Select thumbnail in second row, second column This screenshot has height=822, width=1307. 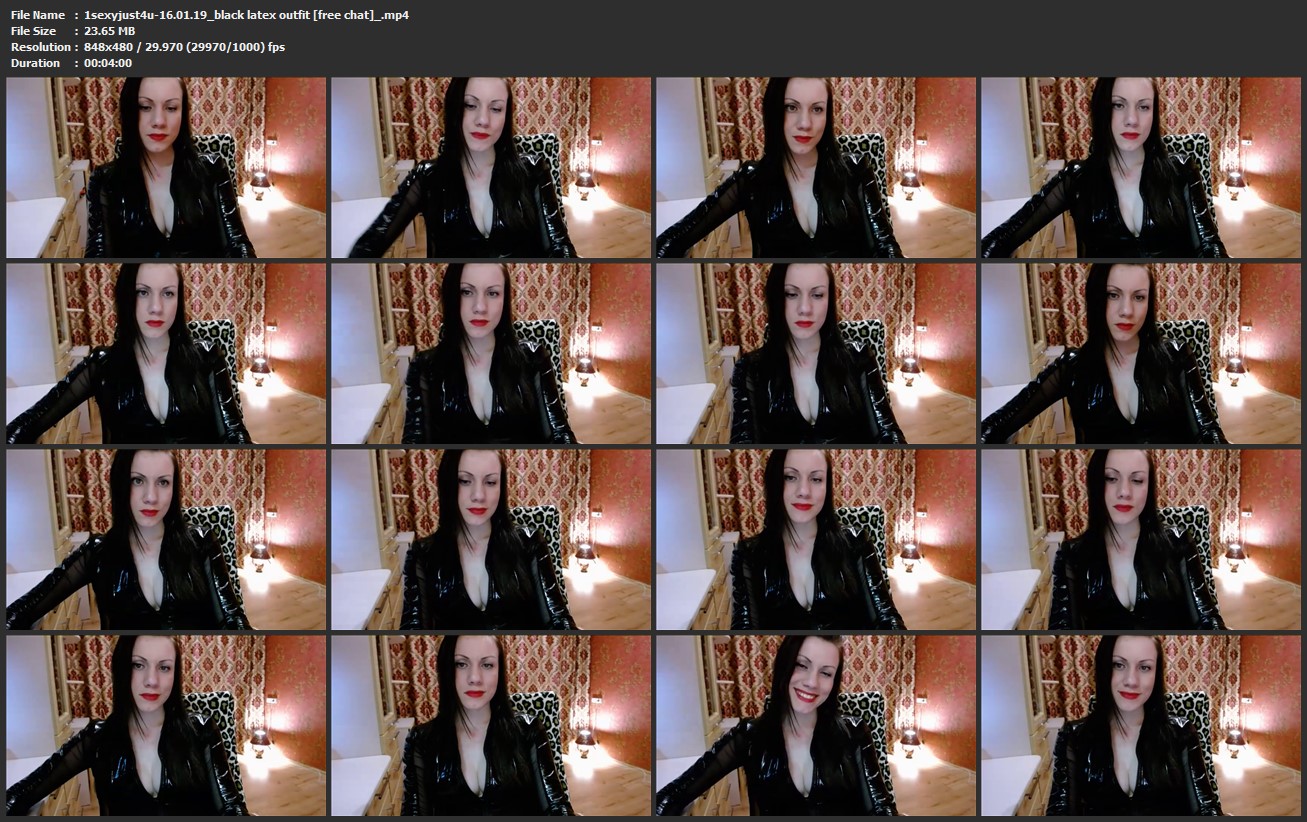coord(491,354)
